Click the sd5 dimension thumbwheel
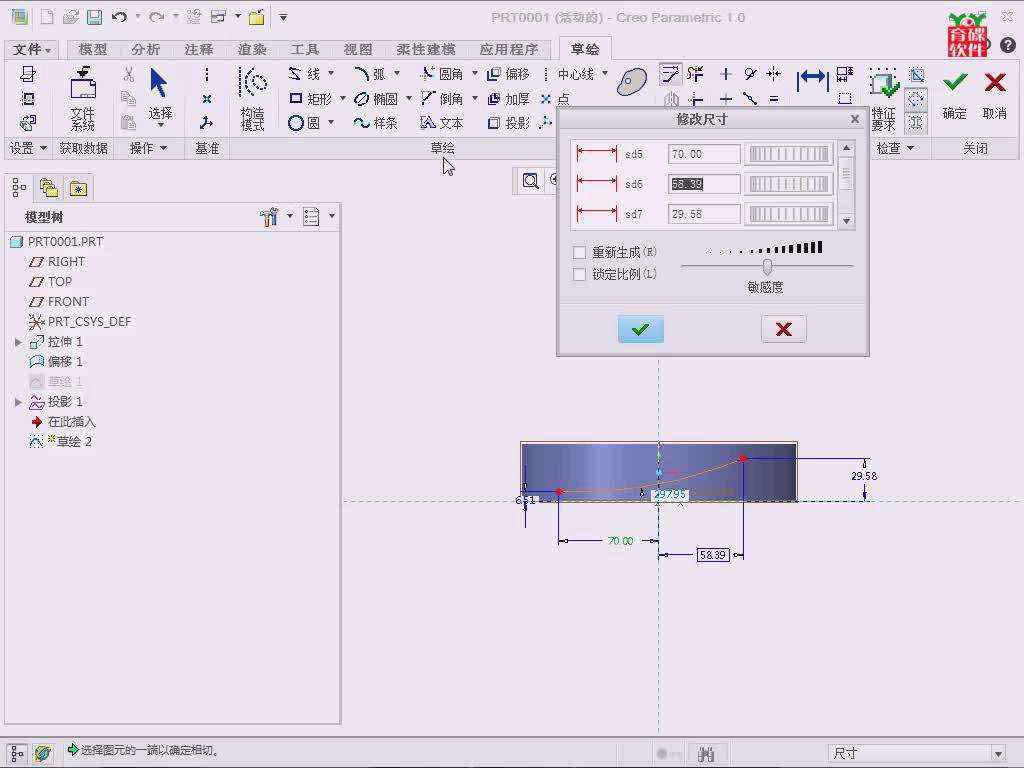This screenshot has height=768, width=1024. tap(789, 154)
